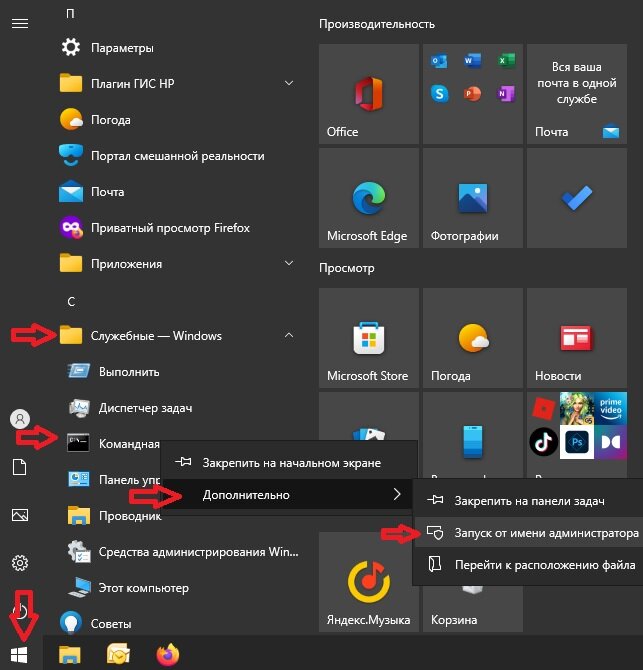Image resolution: width=643 pixels, height=670 pixels.
Task: Open the Корзина tile
Action: 473,609
